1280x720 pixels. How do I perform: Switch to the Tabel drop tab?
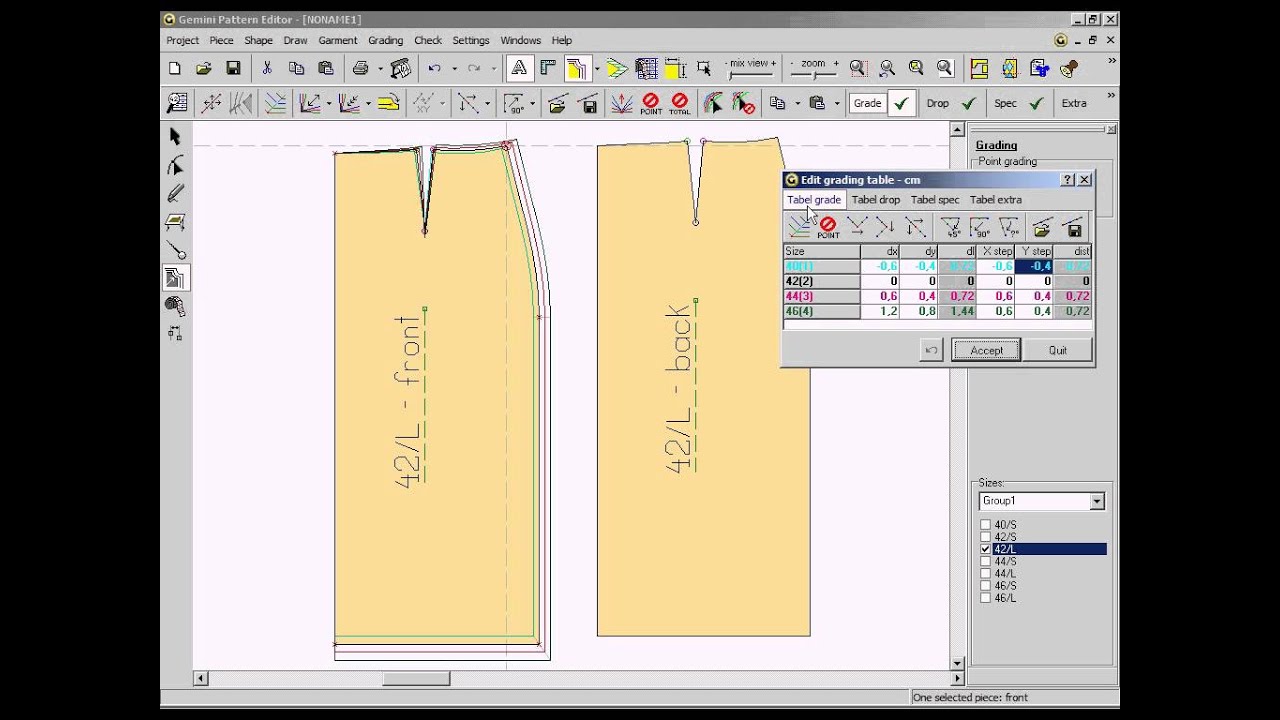pyautogui.click(x=876, y=200)
